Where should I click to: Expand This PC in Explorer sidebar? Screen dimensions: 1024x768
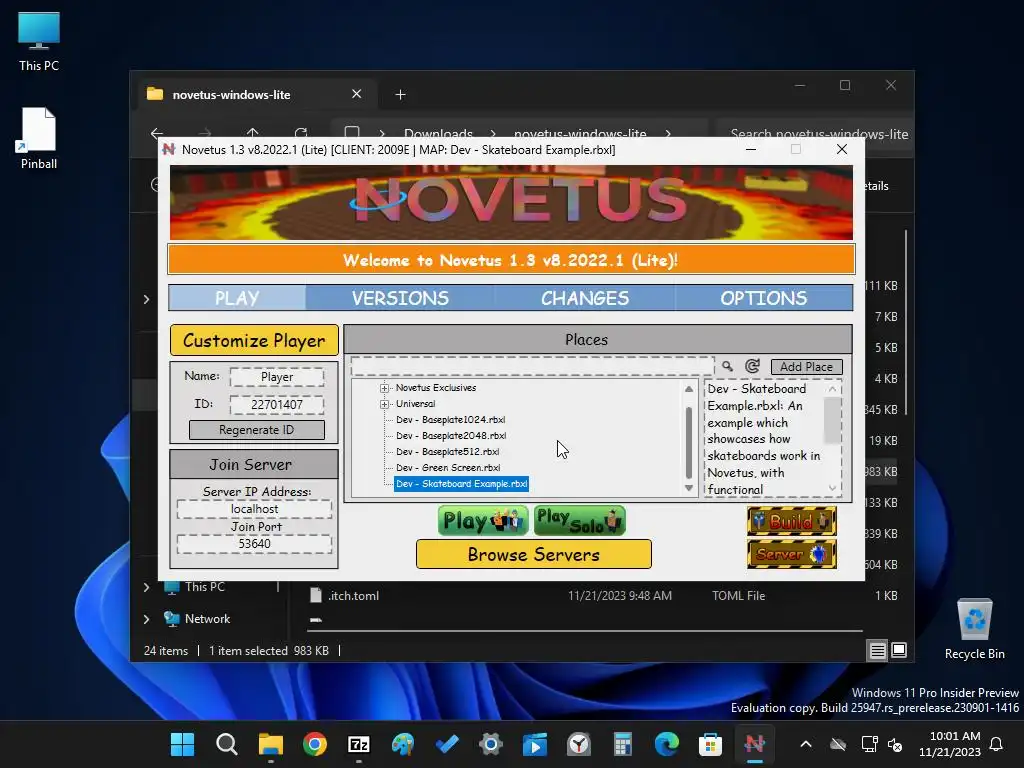(146, 587)
